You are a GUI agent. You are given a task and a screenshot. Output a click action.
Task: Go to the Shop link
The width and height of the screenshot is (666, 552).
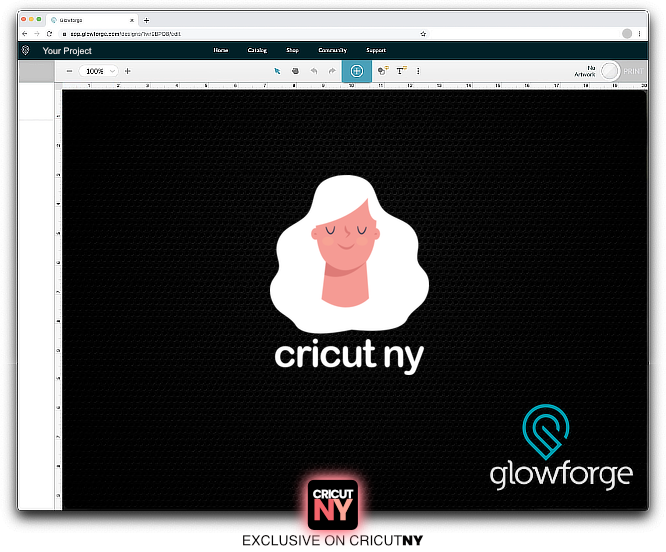pos(292,50)
